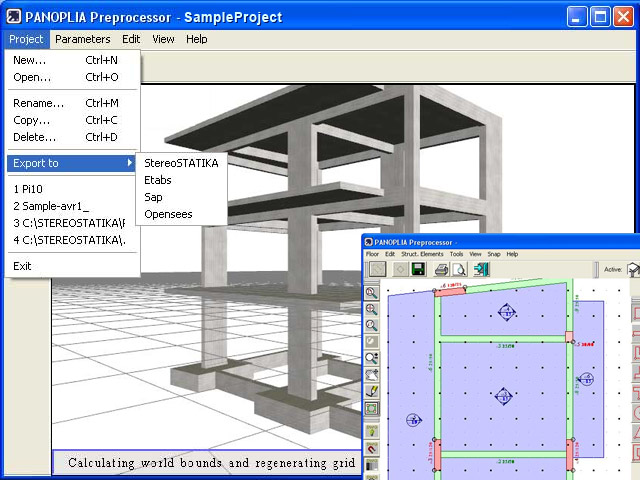Image resolution: width=640 pixels, height=480 pixels.
Task: Open recent project 1 Pi10
Action: 72,189
